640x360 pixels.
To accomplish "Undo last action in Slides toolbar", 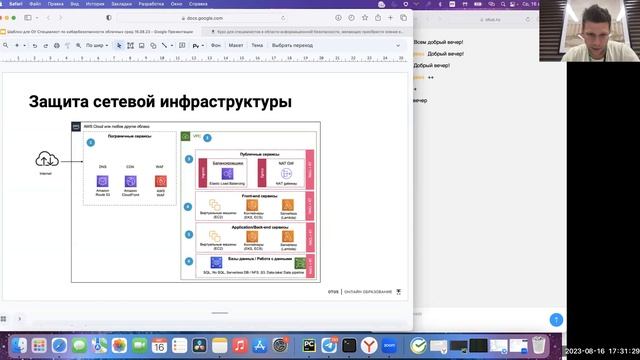I will pos(35,46).
